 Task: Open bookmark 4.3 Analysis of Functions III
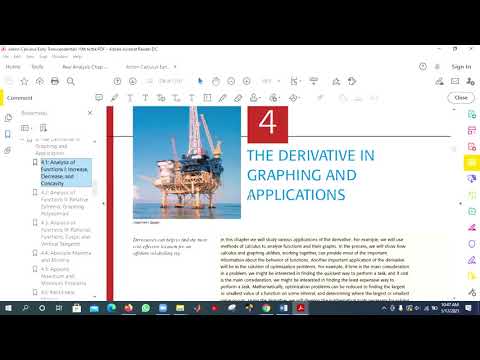(65, 233)
